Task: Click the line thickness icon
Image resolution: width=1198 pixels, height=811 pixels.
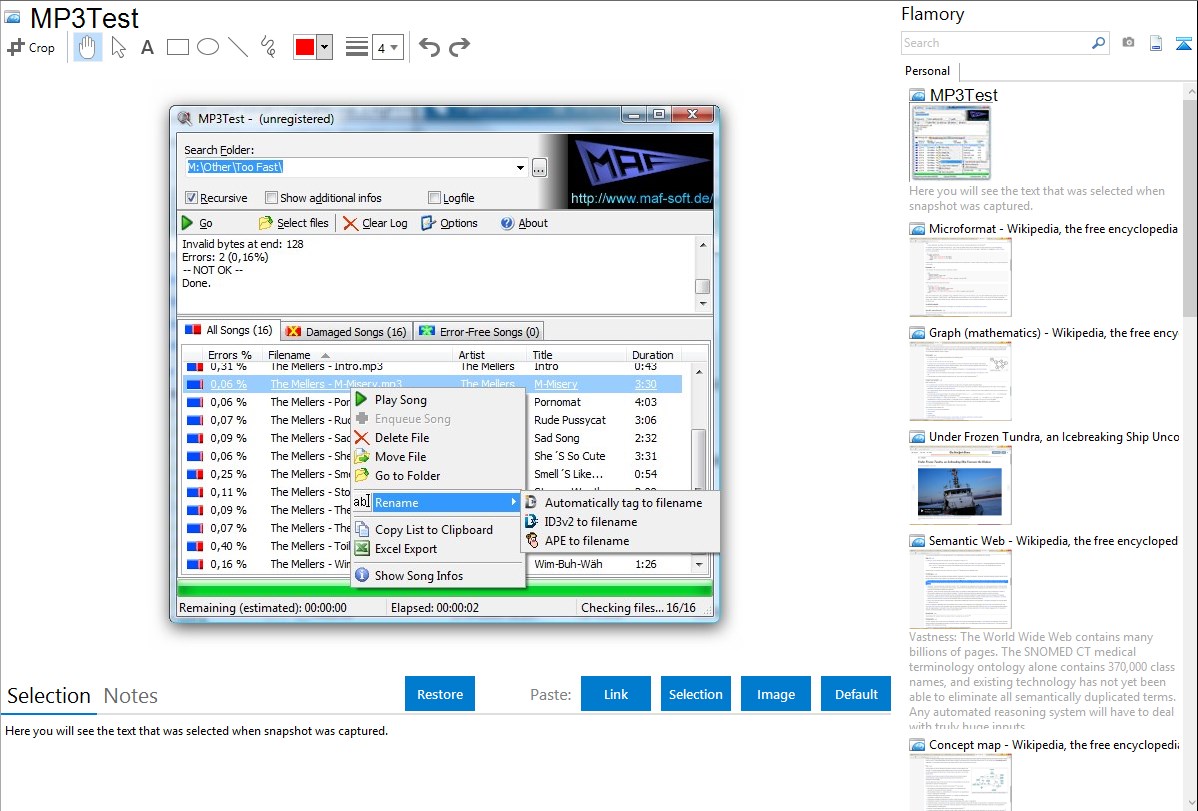Action: point(357,47)
